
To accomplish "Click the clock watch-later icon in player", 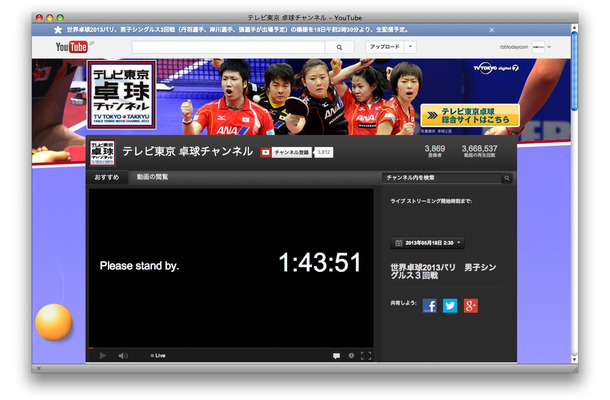I will click(351, 355).
